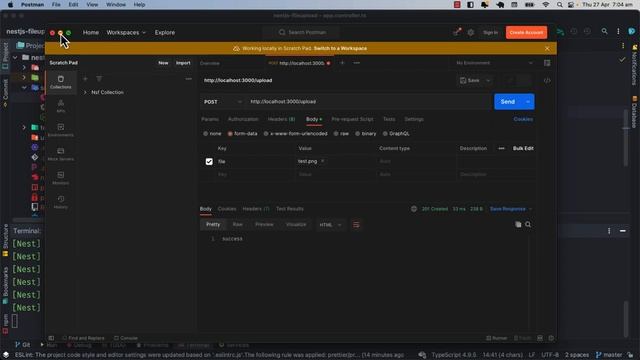Select the raw body type
Screen dimensions: 640x360
pyautogui.click(x=341, y=133)
